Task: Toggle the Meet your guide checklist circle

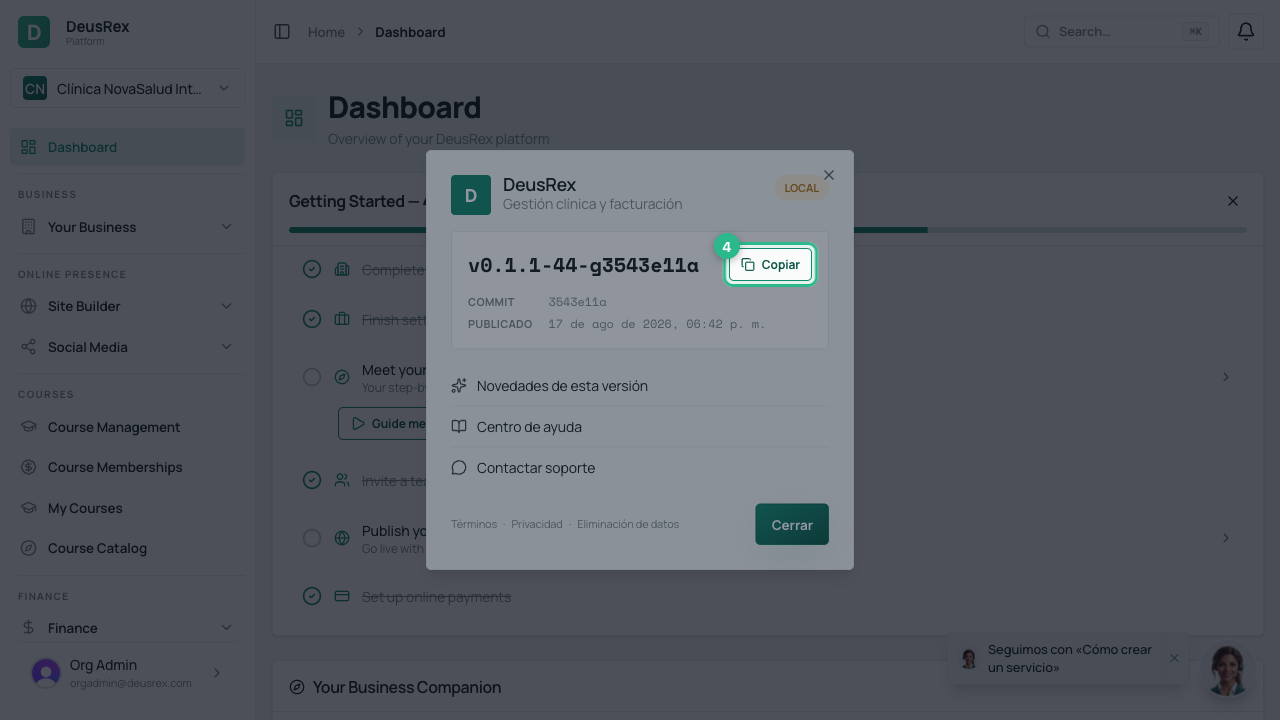Action: click(312, 377)
